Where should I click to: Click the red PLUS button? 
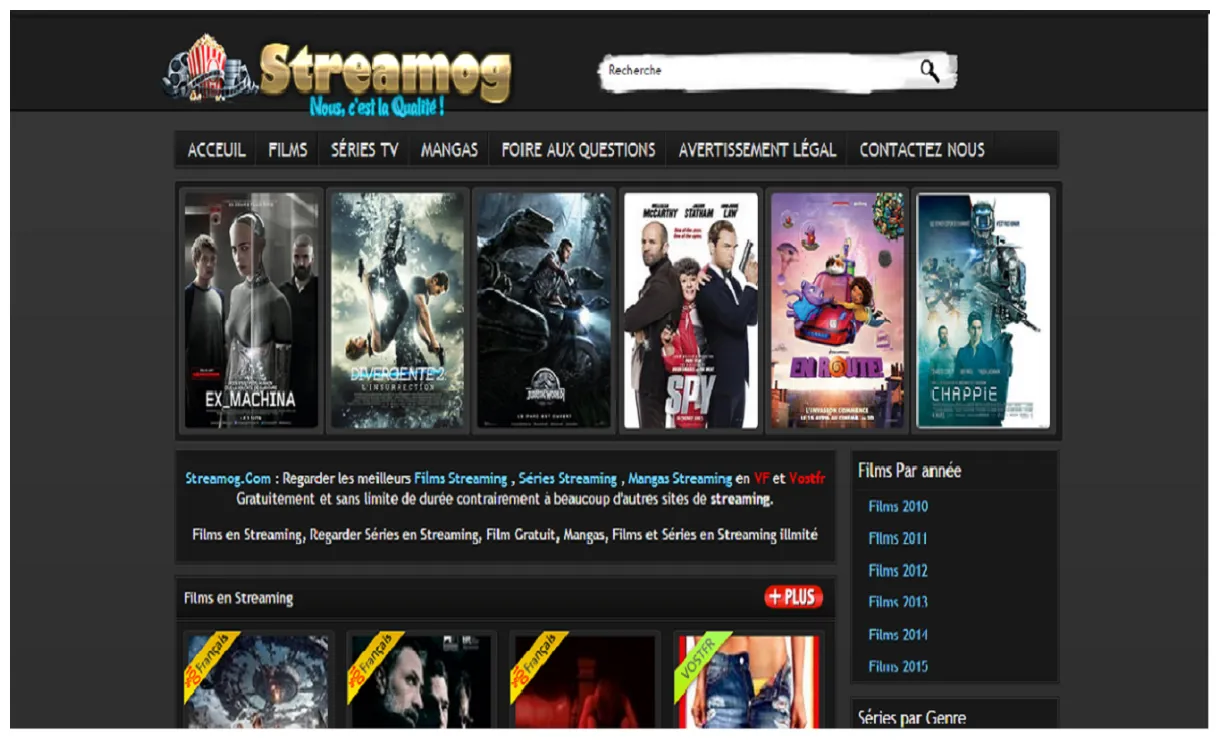(793, 597)
